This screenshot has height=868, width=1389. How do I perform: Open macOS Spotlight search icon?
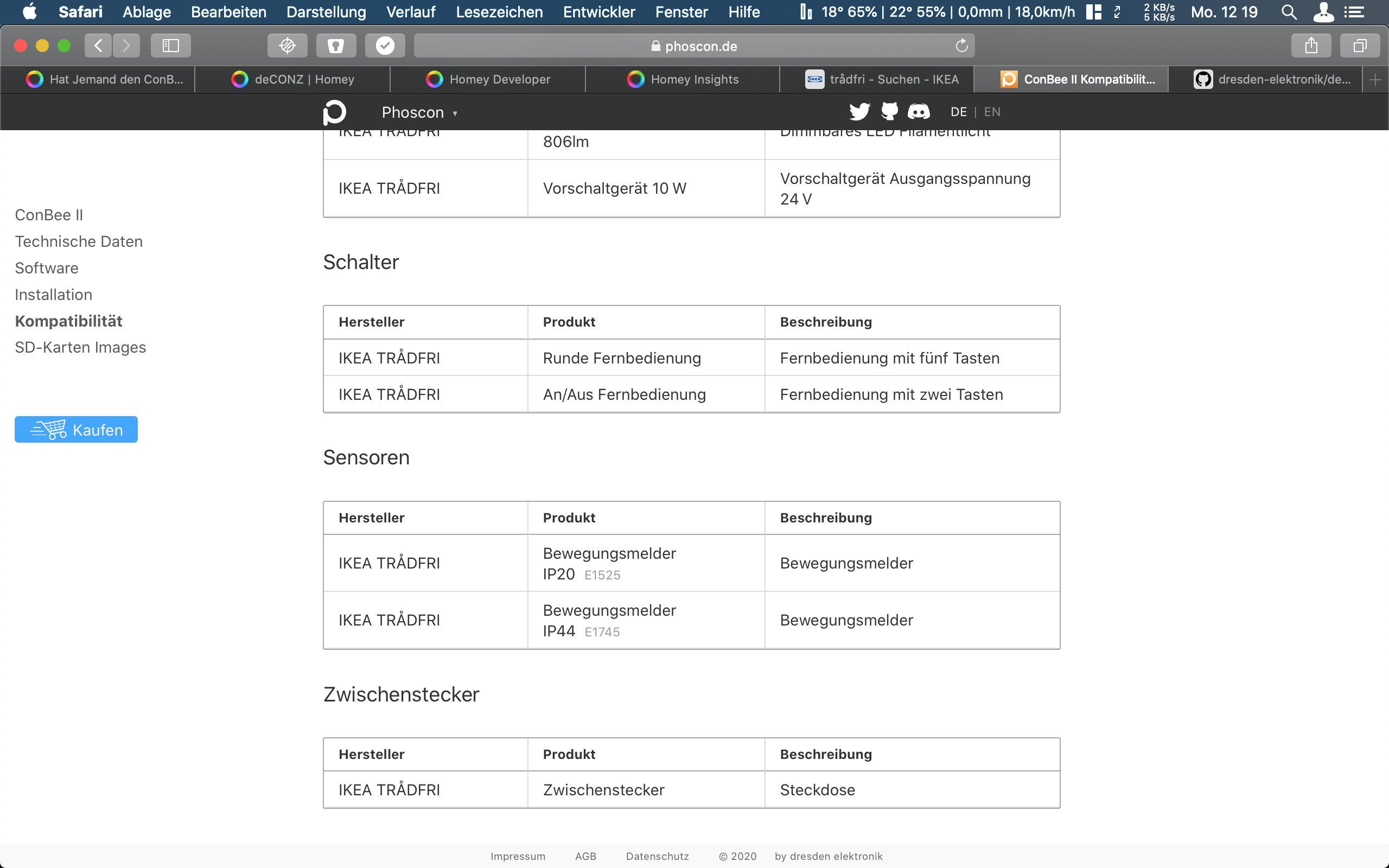coord(1289,12)
